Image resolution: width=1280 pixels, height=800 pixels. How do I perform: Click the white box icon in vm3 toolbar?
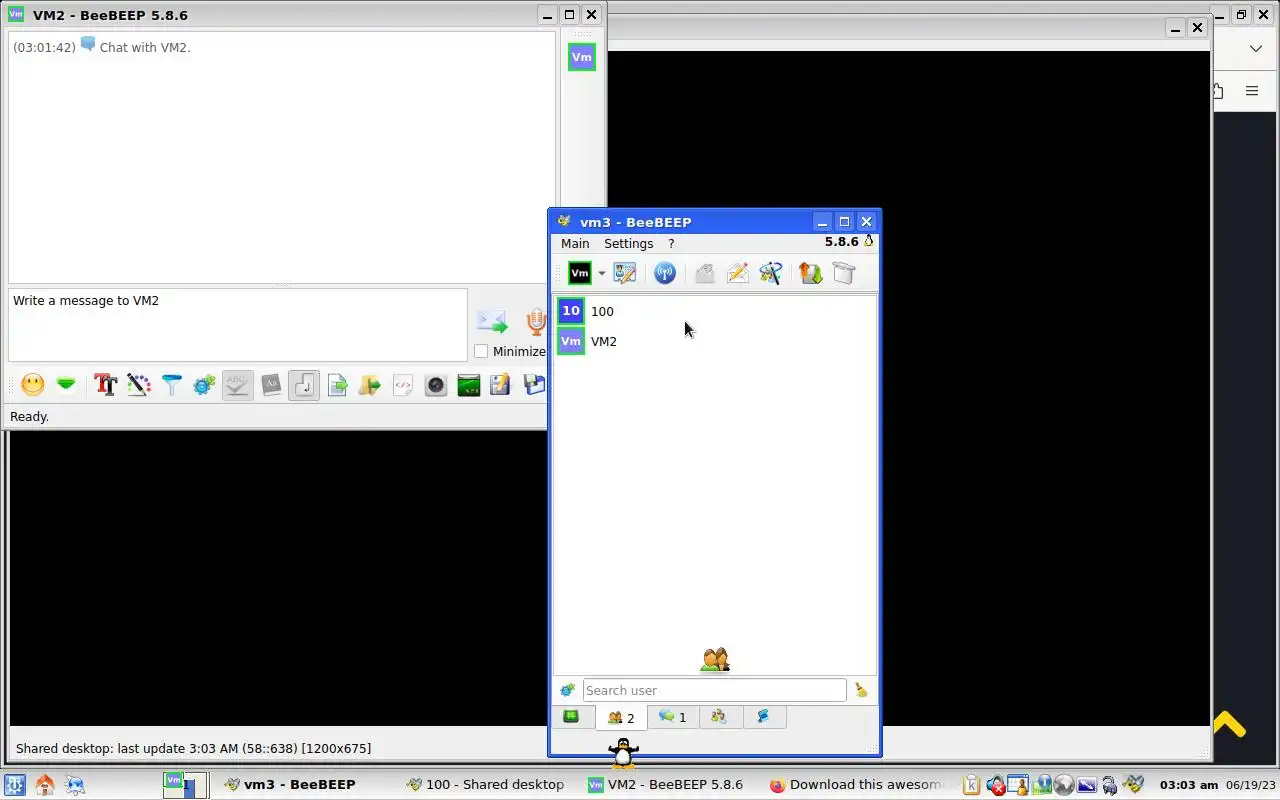(x=844, y=273)
